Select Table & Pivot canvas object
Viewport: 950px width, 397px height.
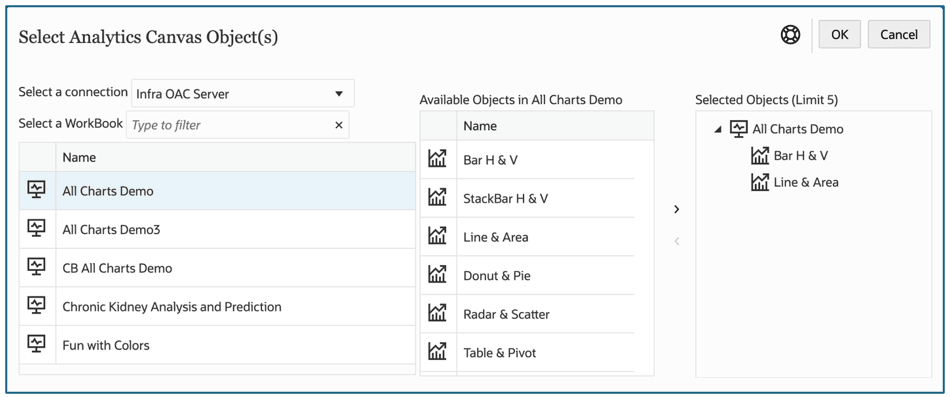(527, 353)
